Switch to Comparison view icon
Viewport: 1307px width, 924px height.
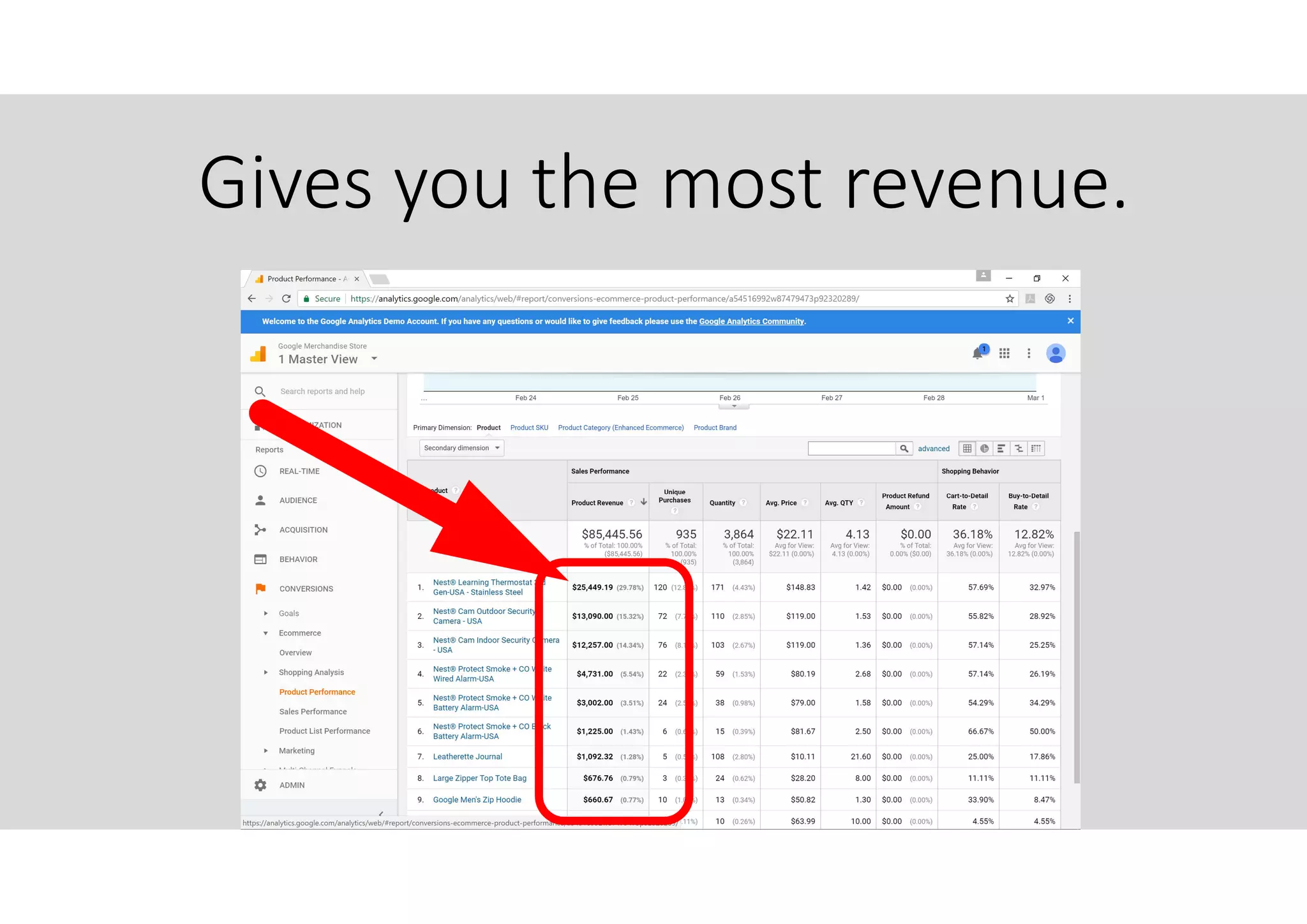click(1019, 449)
